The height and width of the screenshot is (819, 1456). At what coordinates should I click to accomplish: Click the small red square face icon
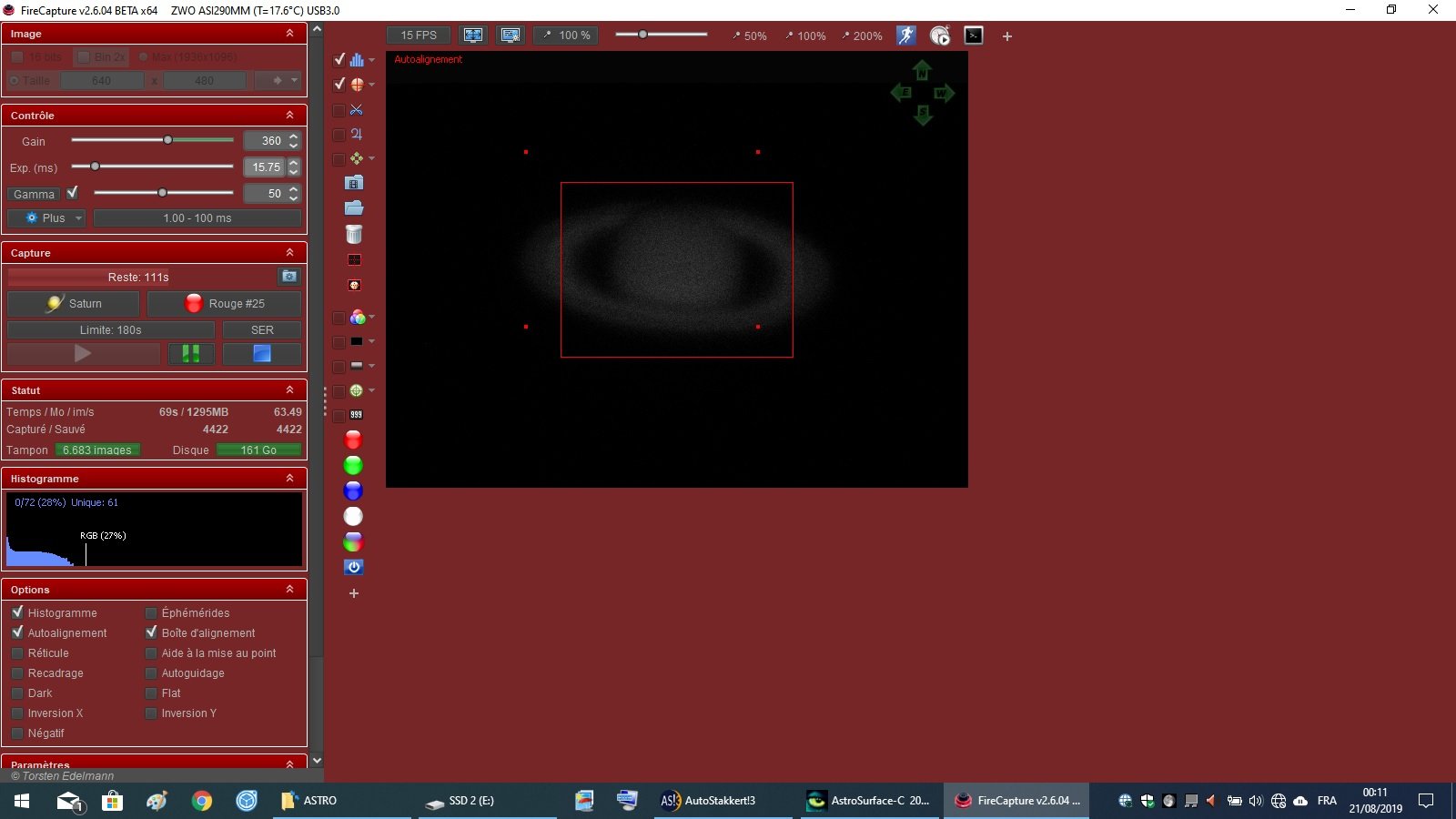355,286
